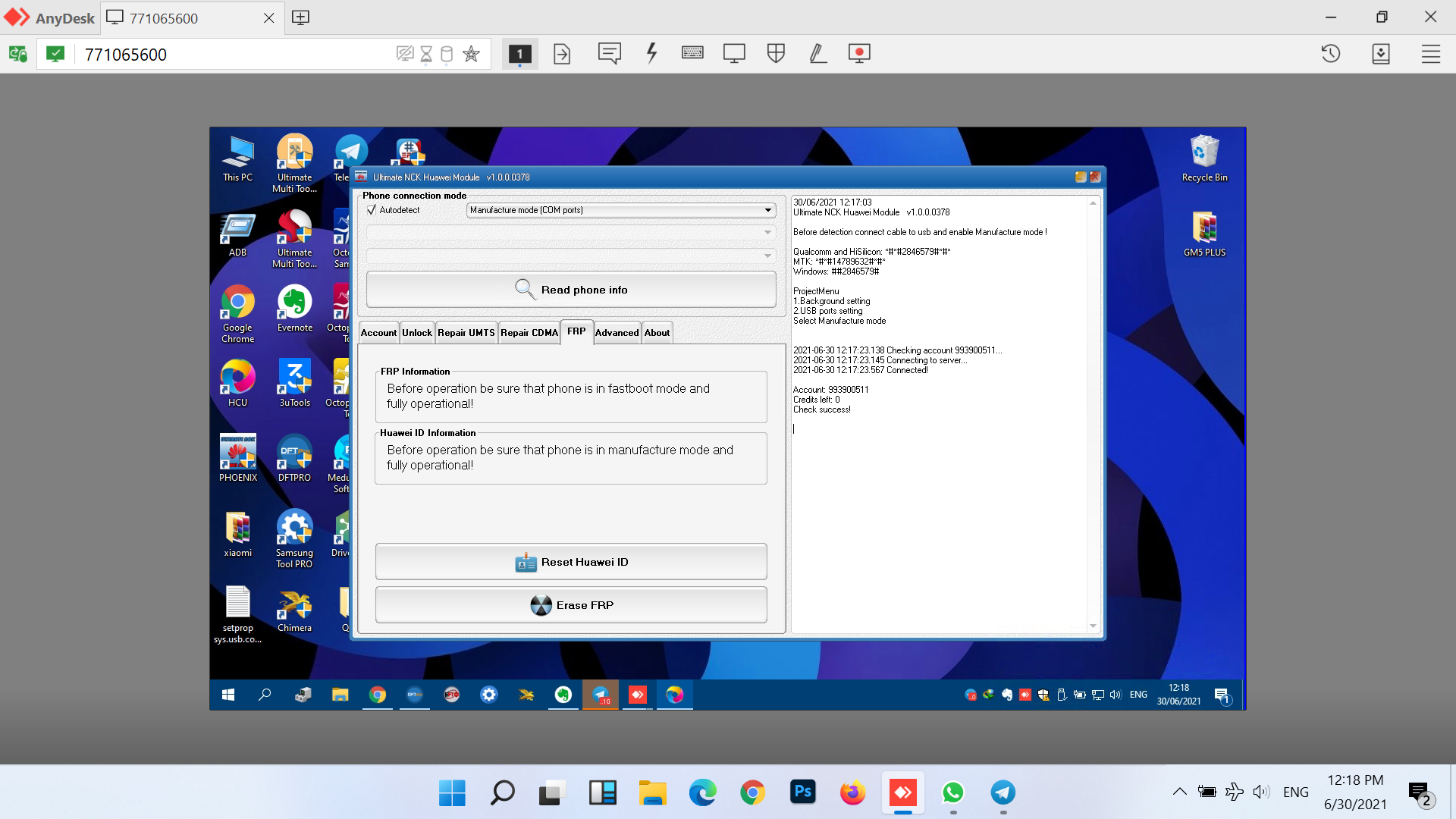The width and height of the screenshot is (1456, 819).
Task: Open the About tab
Action: click(x=657, y=333)
